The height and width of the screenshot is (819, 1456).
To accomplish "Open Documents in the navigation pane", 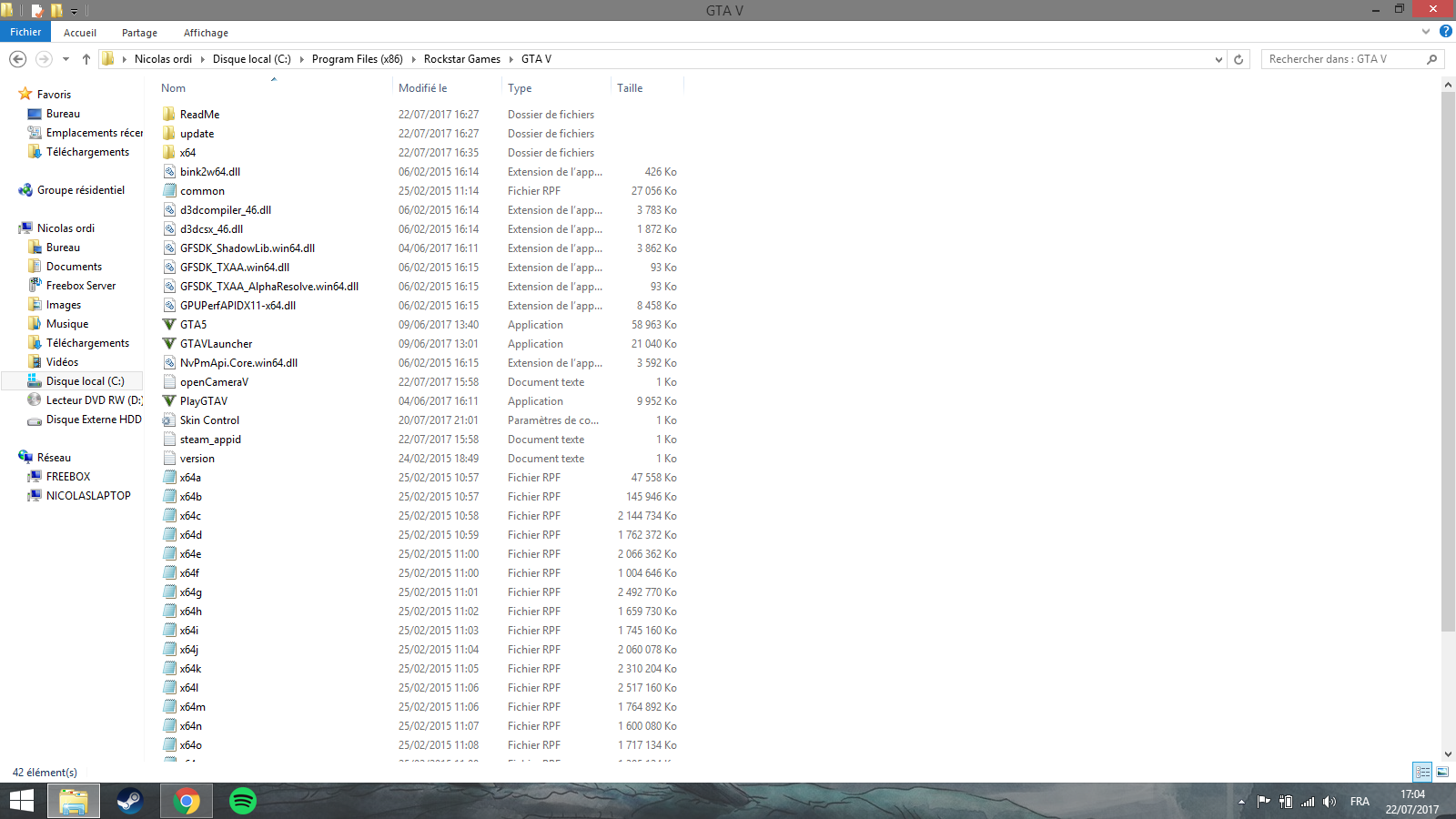I will click(x=74, y=267).
